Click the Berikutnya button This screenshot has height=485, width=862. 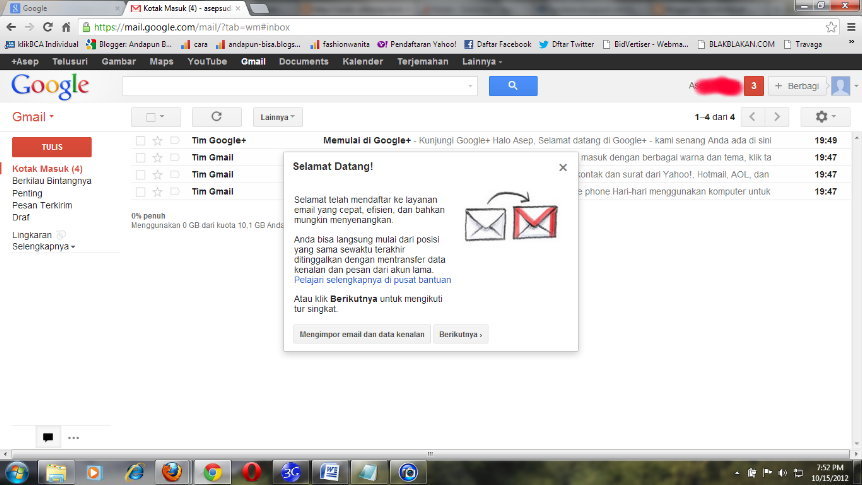point(461,334)
